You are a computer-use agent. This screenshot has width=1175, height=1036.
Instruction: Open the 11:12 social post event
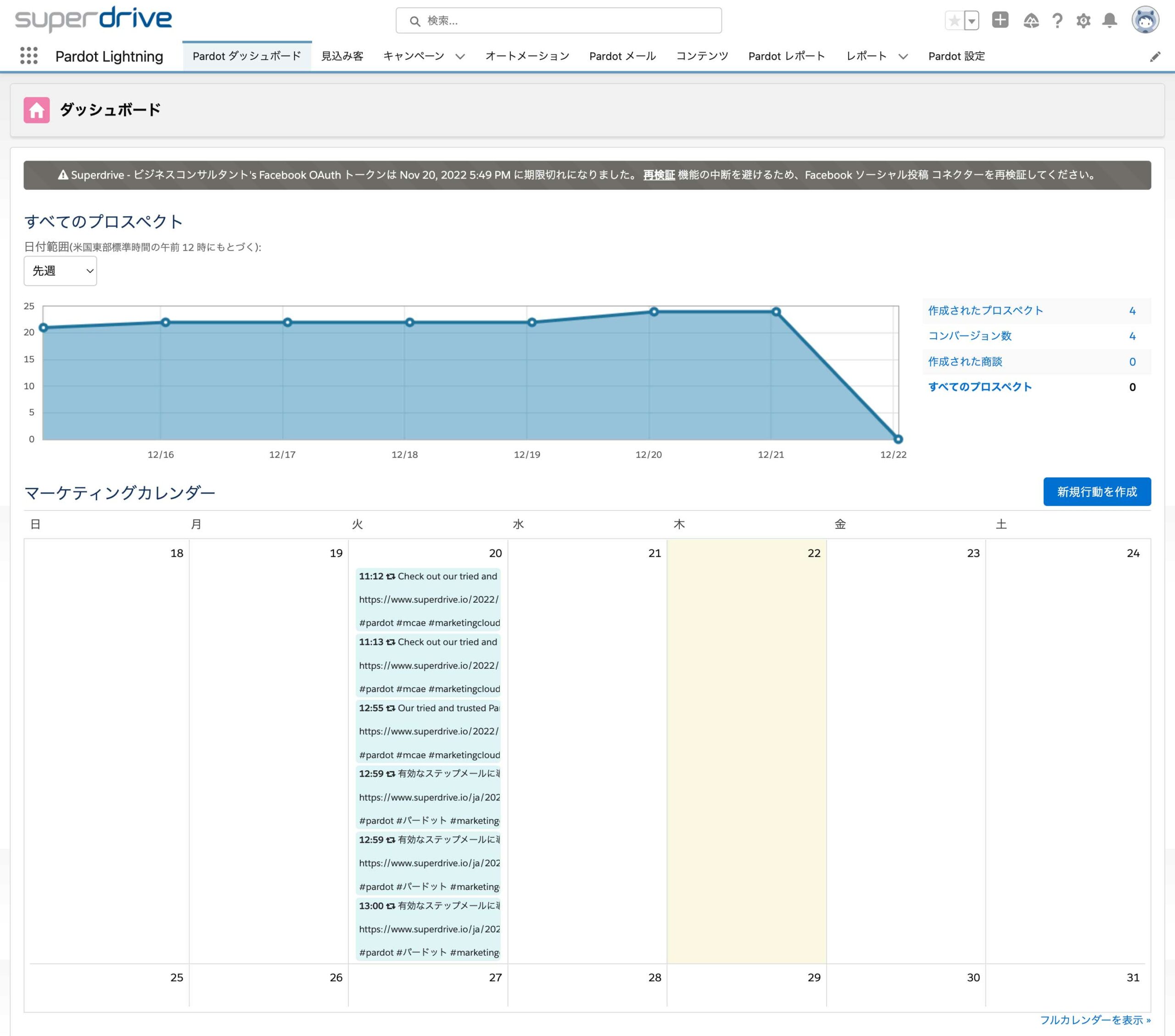[x=428, y=599]
